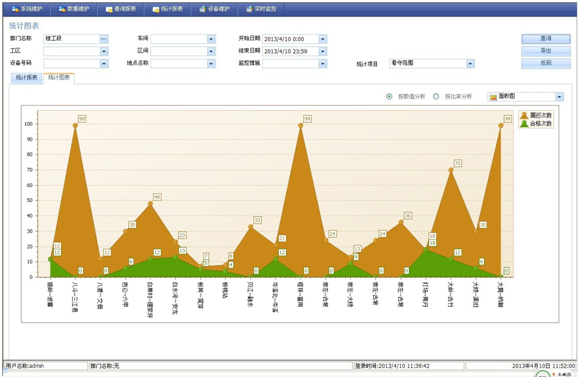Click the green series legend swatch
Viewport: 580px width, 379px height.
point(524,123)
